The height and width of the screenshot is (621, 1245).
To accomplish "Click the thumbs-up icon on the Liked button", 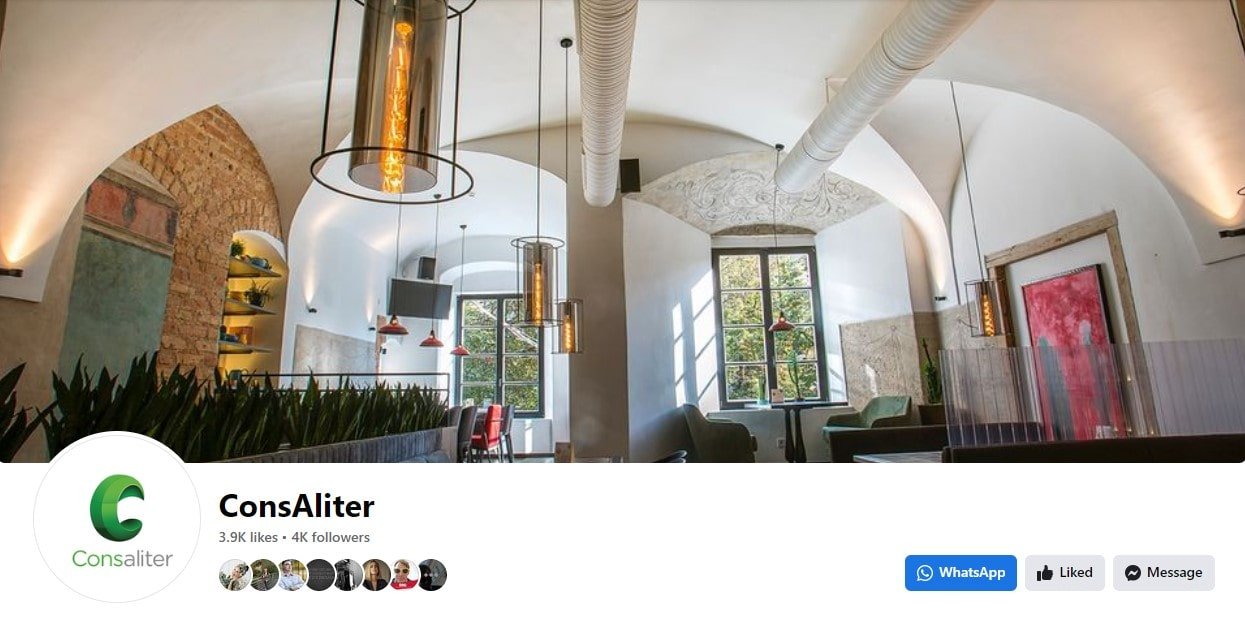I will 1045,573.
